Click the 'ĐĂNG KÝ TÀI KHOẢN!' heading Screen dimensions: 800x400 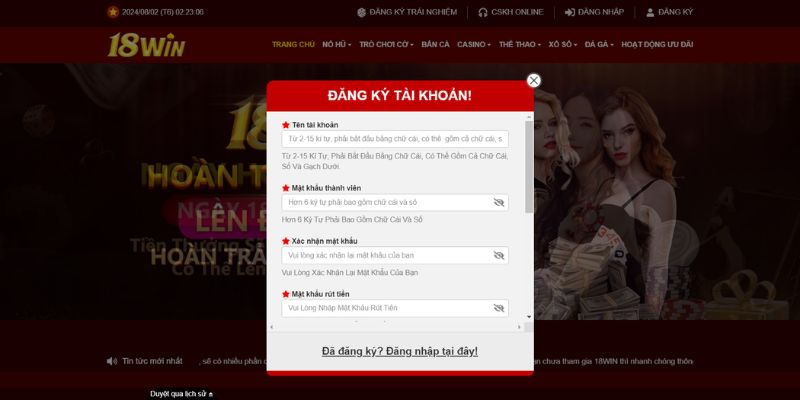400,95
